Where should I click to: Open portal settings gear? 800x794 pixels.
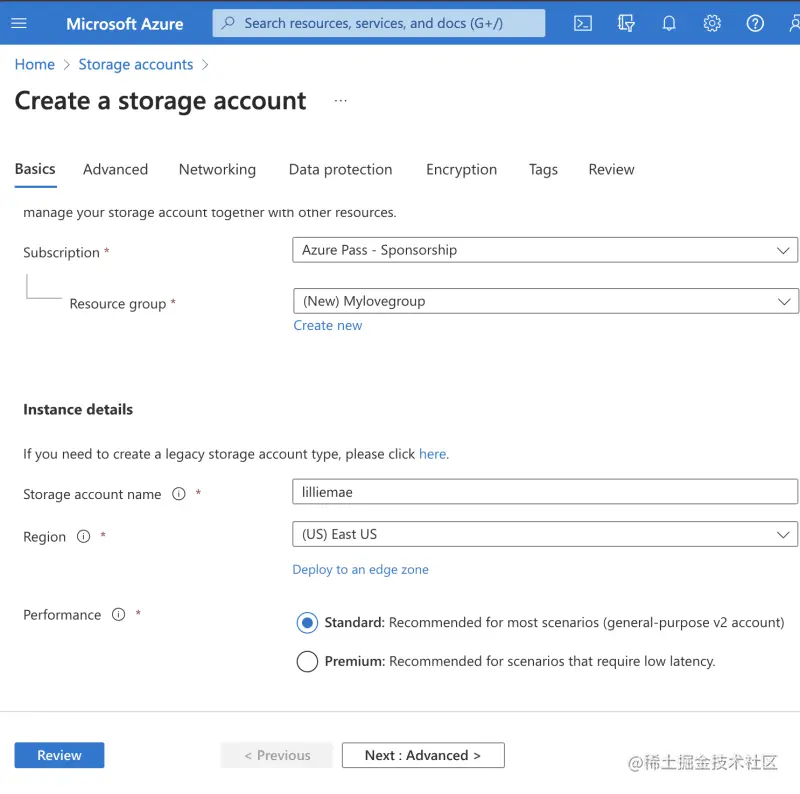coord(712,23)
